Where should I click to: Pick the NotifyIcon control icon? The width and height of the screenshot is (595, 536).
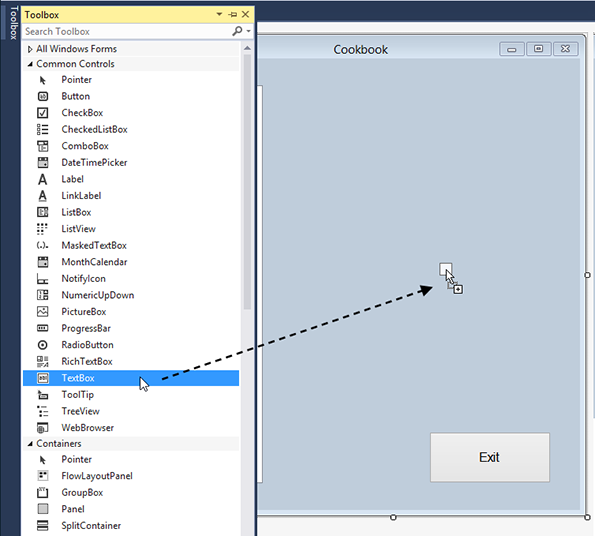pos(42,279)
